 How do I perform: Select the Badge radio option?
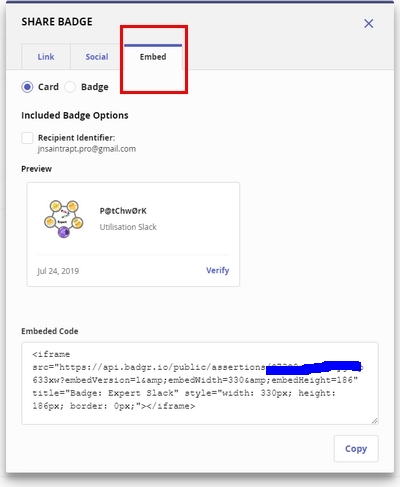click(70, 87)
